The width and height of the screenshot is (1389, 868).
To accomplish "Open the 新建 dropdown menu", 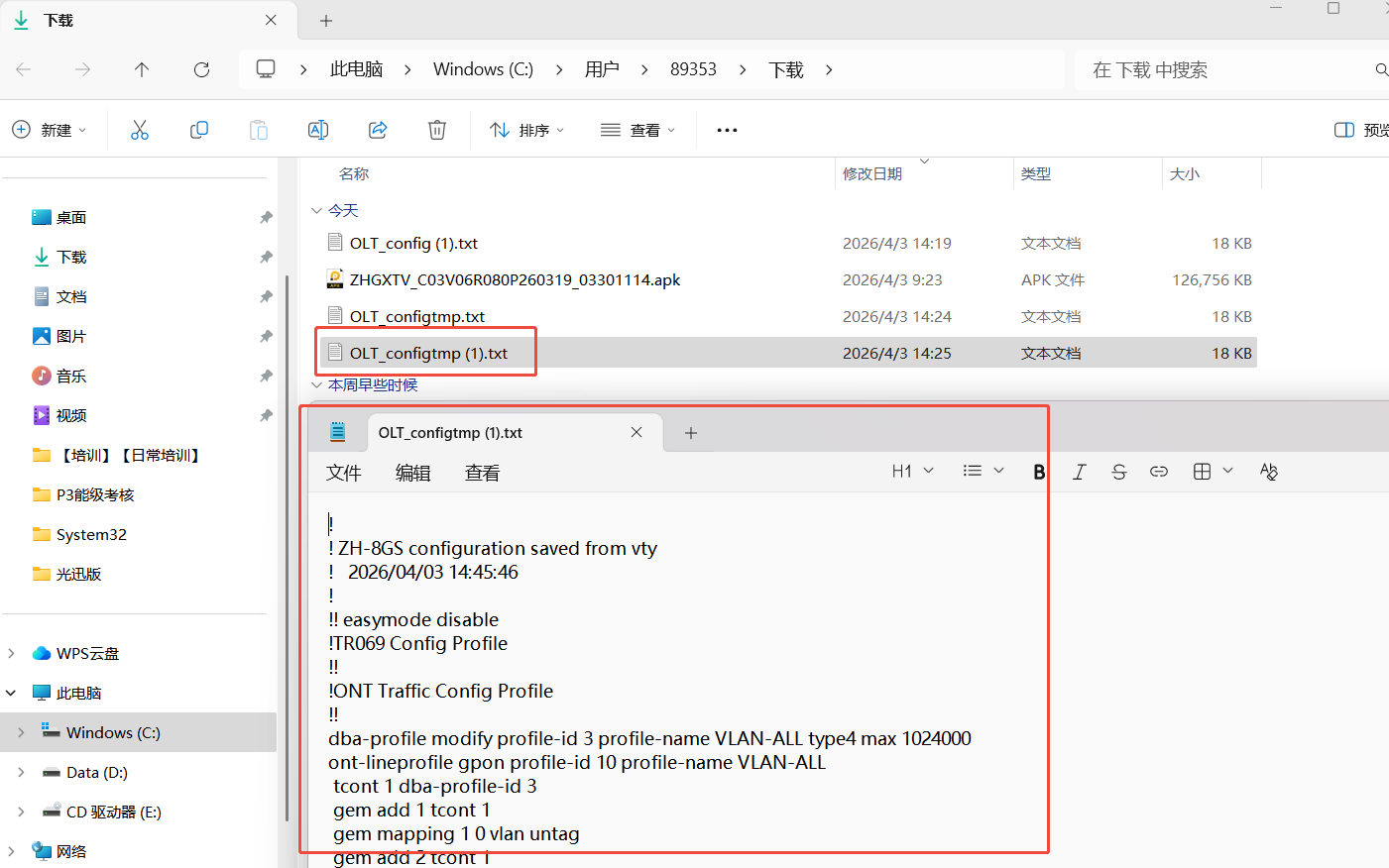I will click(51, 130).
